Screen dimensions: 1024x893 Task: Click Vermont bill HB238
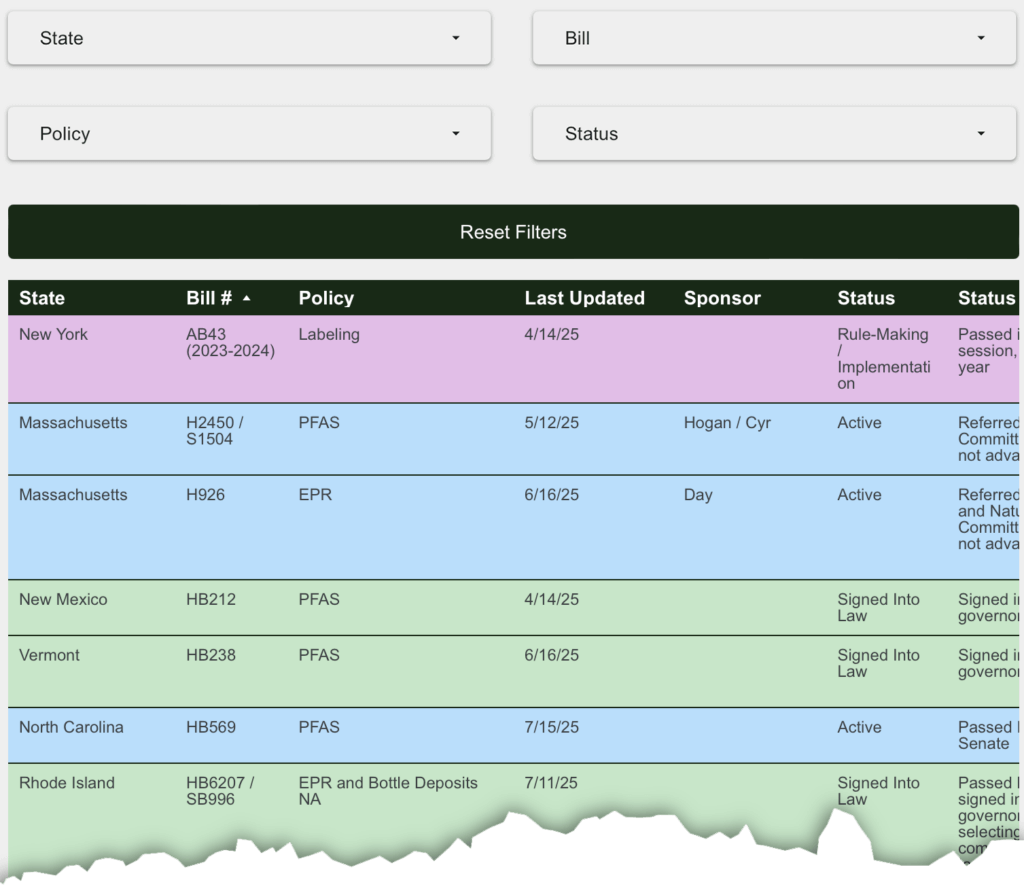coord(210,656)
